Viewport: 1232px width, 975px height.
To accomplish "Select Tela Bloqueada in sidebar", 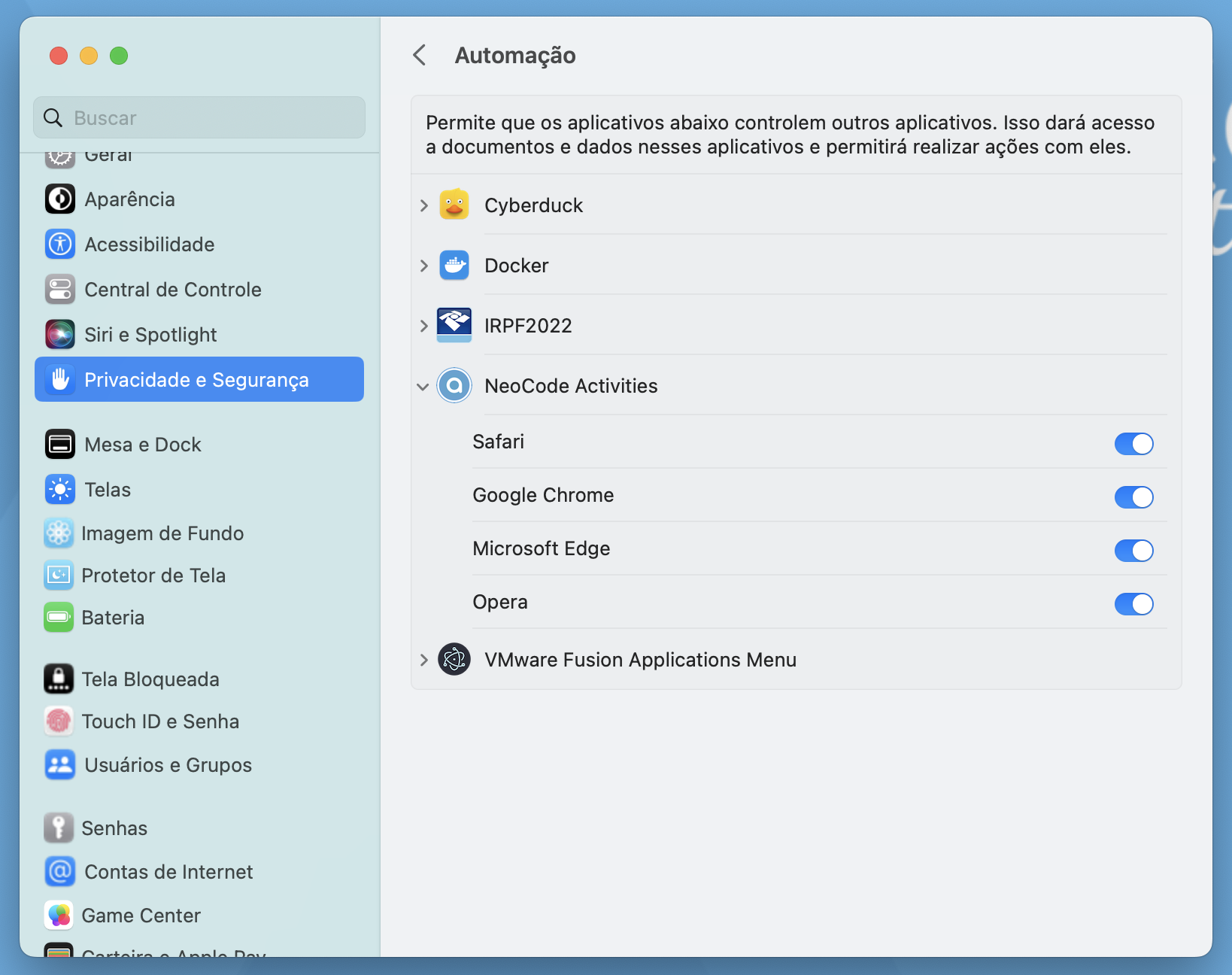I will point(199,679).
